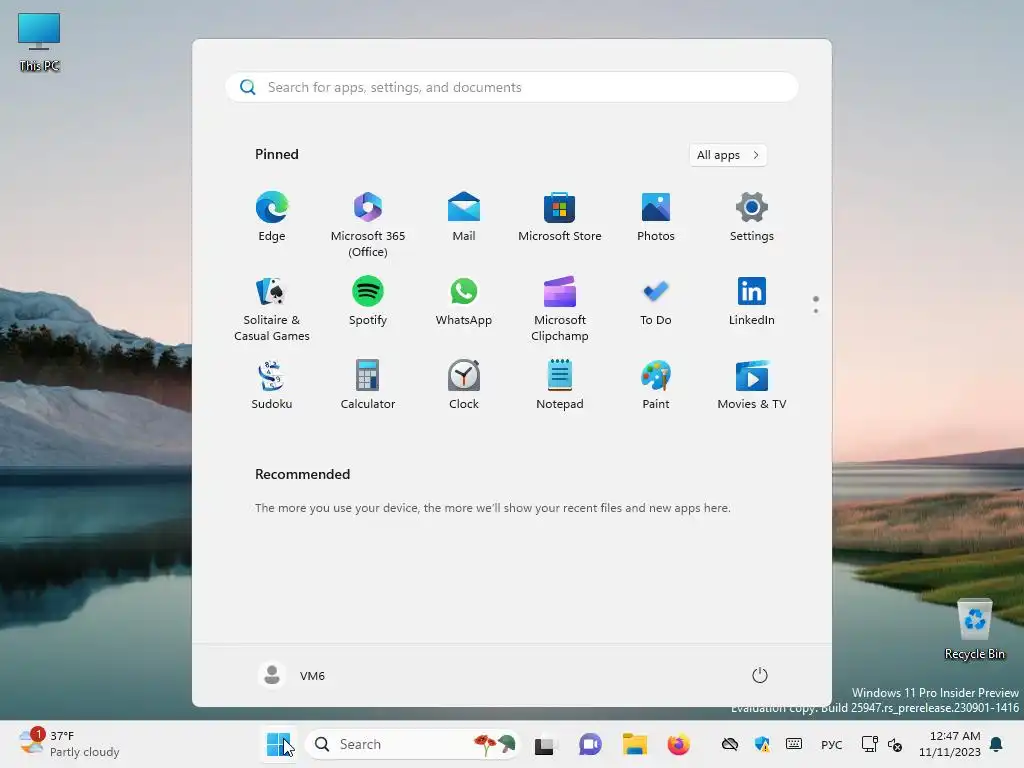Open clock and date 12:47 AM
Image resolution: width=1024 pixels, height=768 pixels.
pyautogui.click(x=950, y=744)
